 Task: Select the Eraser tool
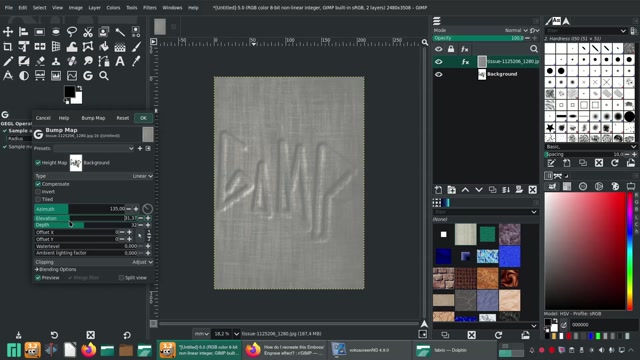40,61
